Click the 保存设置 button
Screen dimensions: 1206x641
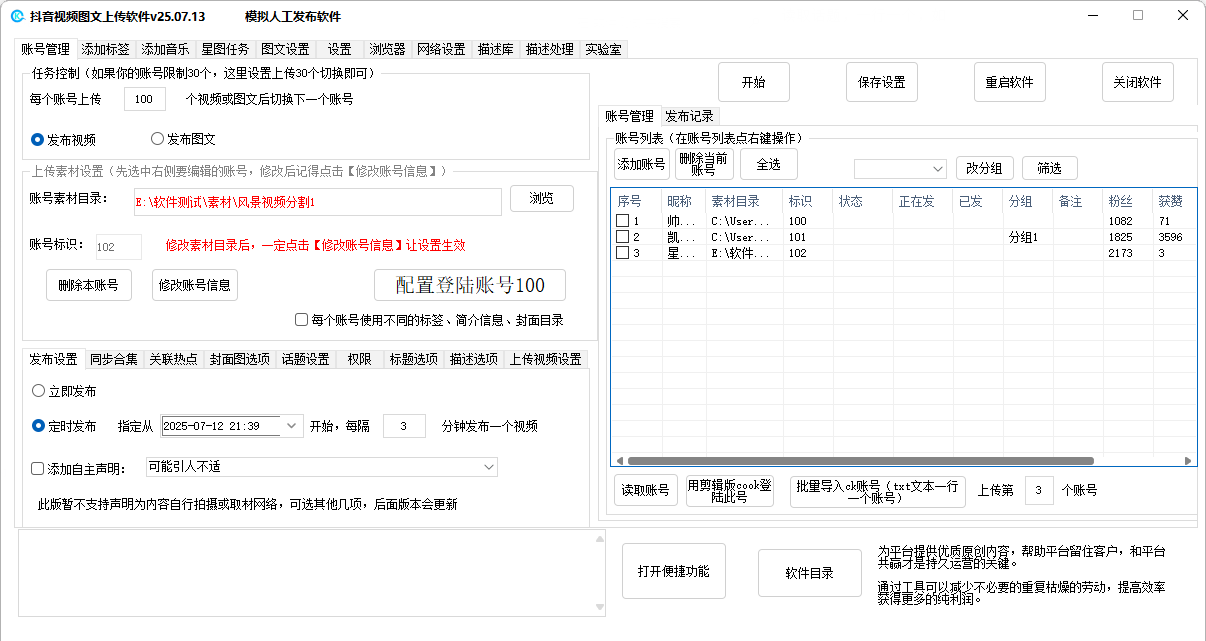(x=882, y=82)
